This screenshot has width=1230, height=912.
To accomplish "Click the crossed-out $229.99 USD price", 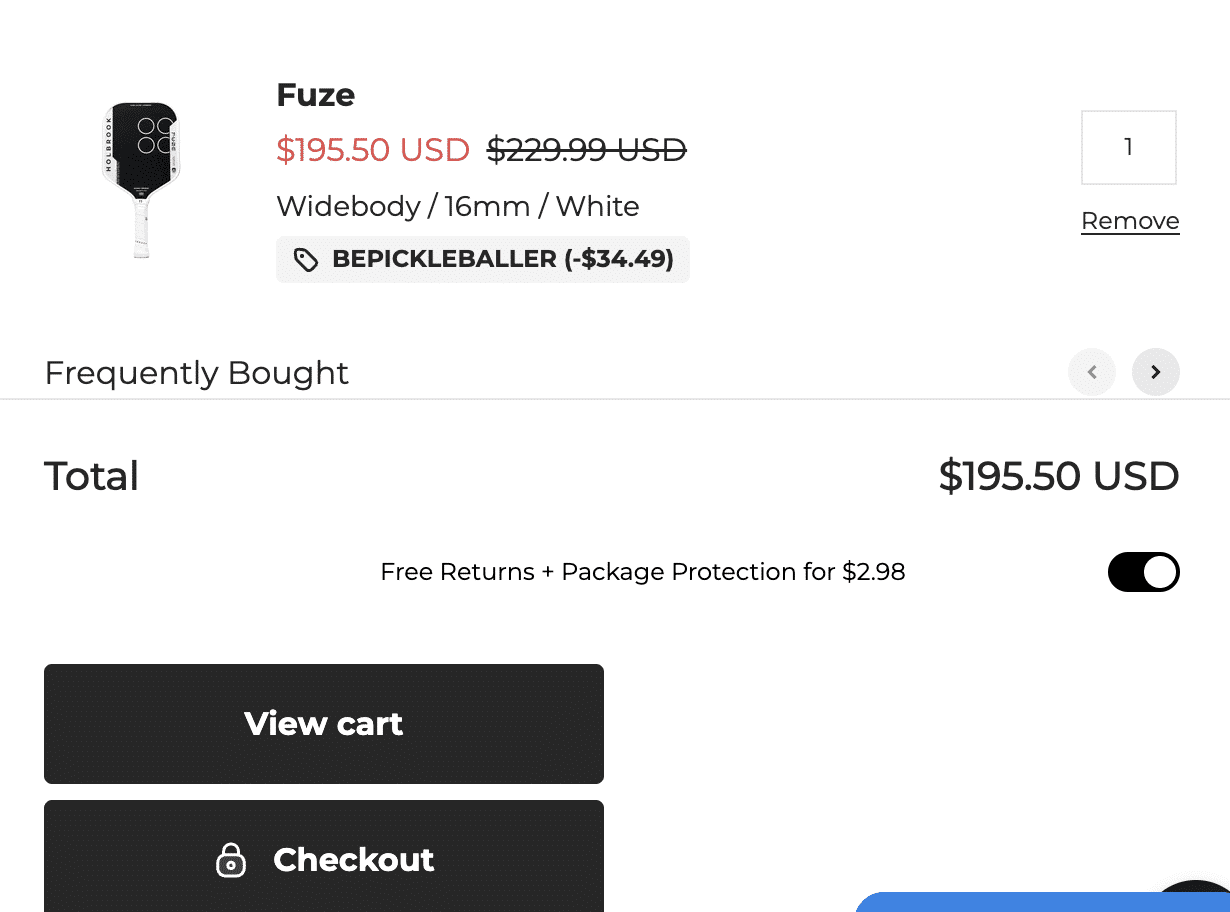I will (x=587, y=150).
